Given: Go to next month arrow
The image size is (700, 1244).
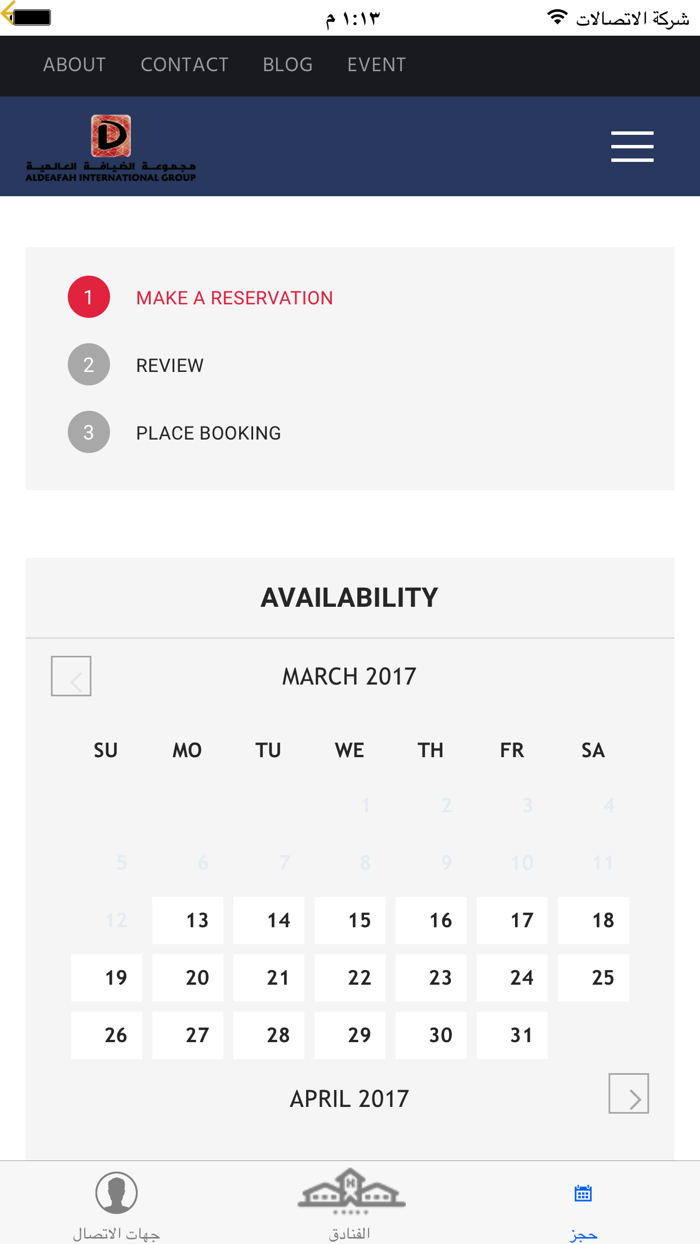Looking at the screenshot, I should (629, 1094).
